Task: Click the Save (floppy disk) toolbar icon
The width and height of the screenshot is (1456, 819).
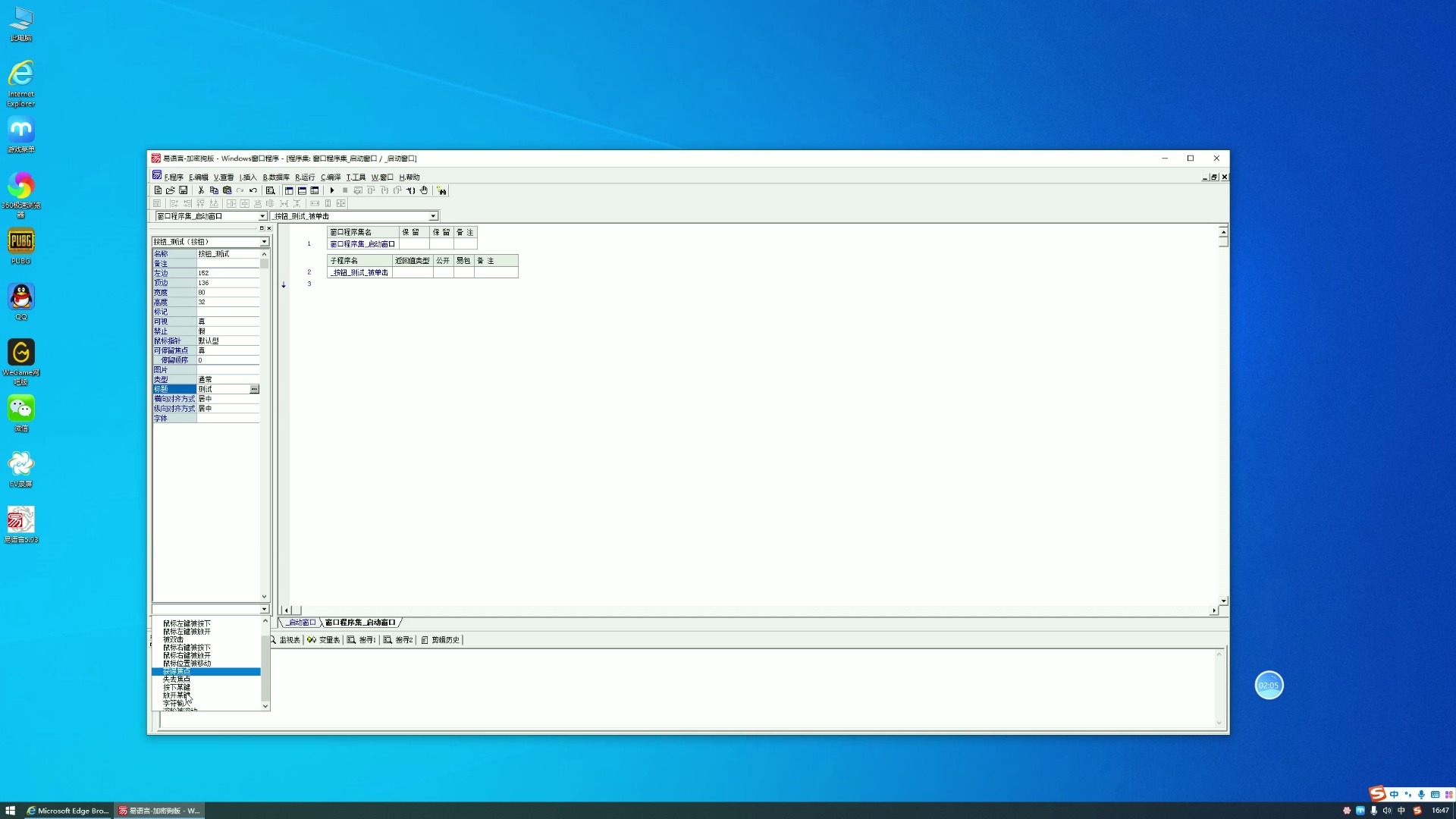Action: pos(183,190)
